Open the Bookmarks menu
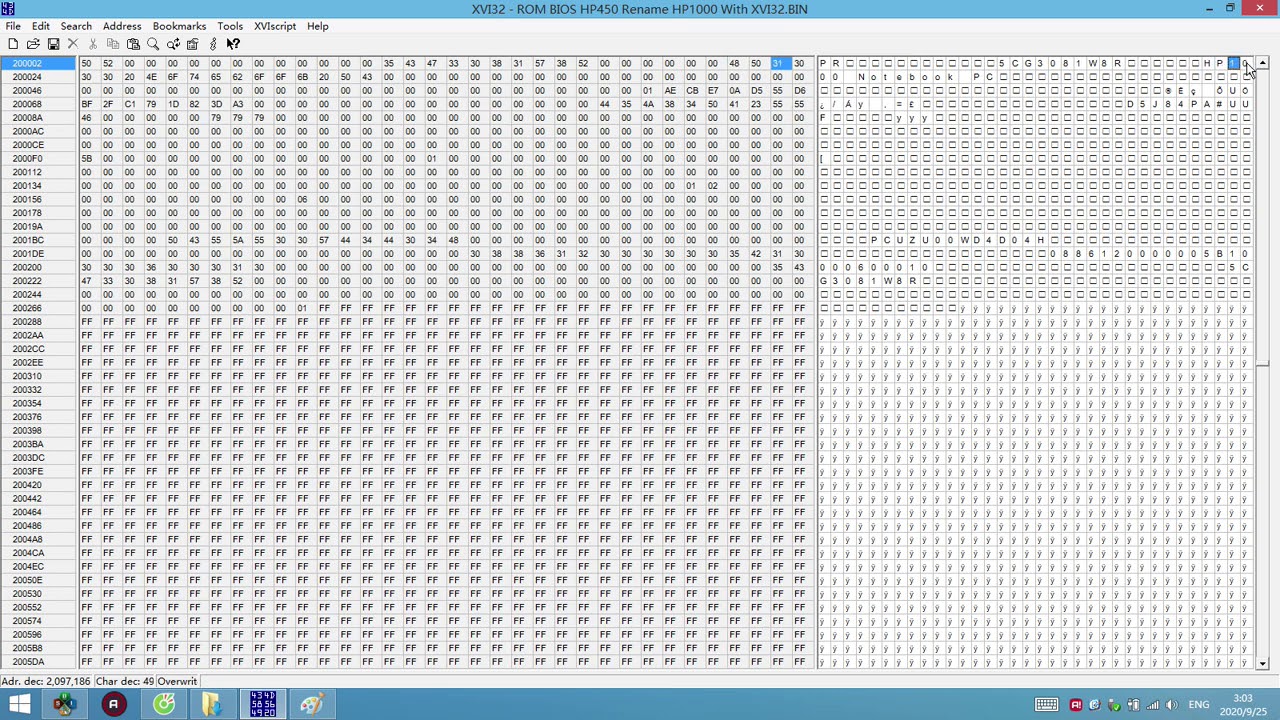The image size is (1280, 720). click(179, 26)
